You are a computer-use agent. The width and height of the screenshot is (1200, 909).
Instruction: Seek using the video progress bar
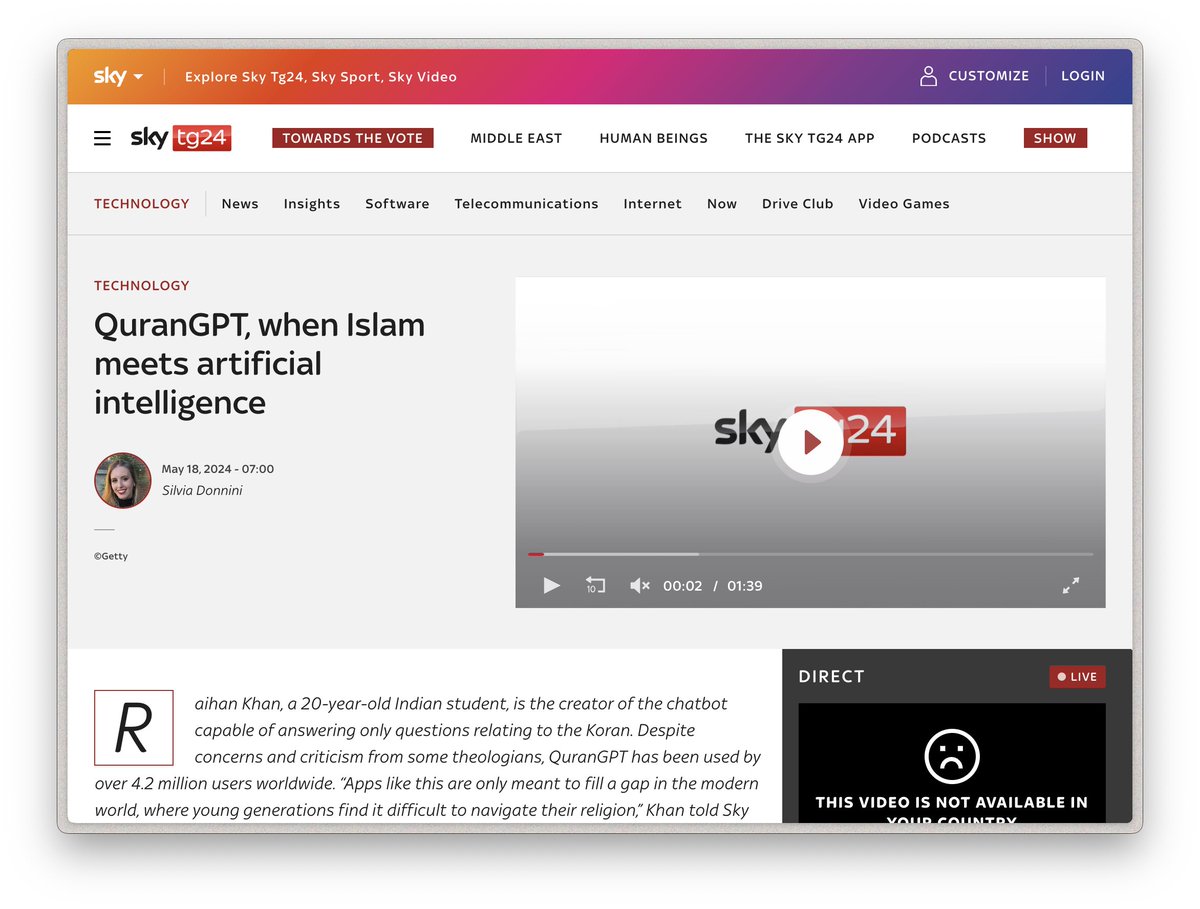point(810,553)
